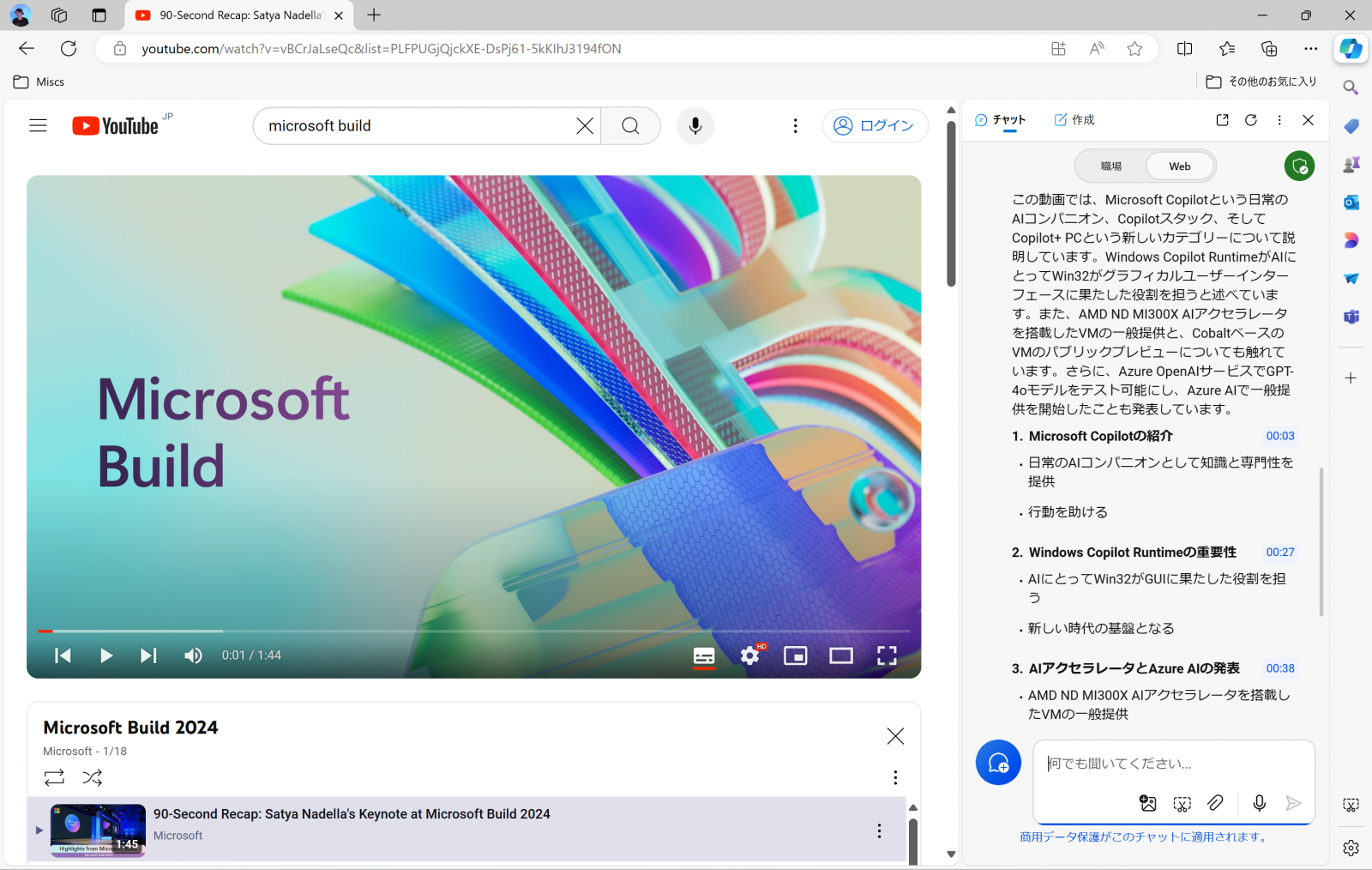Image resolution: width=1372 pixels, height=870 pixels.
Task: Jump to timestamp 00:03
Action: click(x=1280, y=436)
